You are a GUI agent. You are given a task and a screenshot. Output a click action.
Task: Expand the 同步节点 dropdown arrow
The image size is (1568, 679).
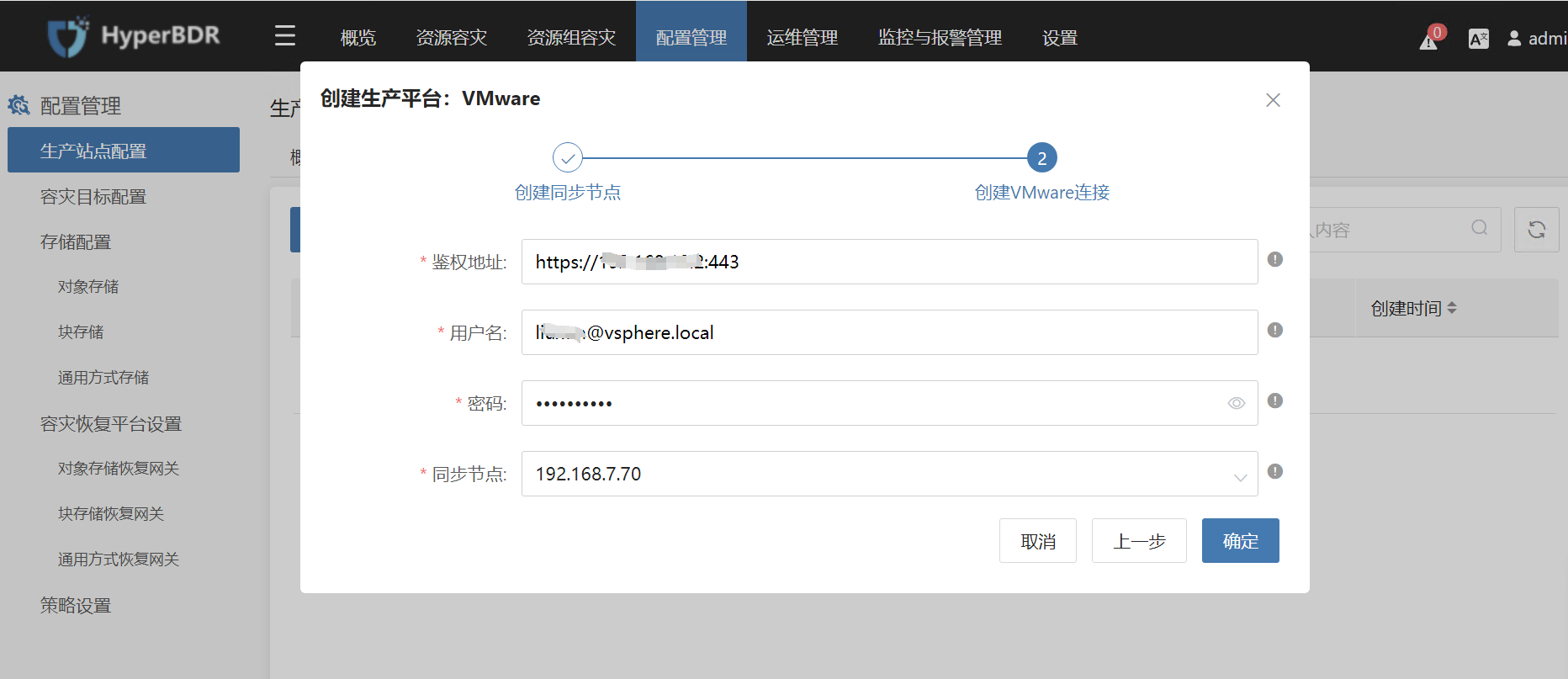pos(1240,476)
